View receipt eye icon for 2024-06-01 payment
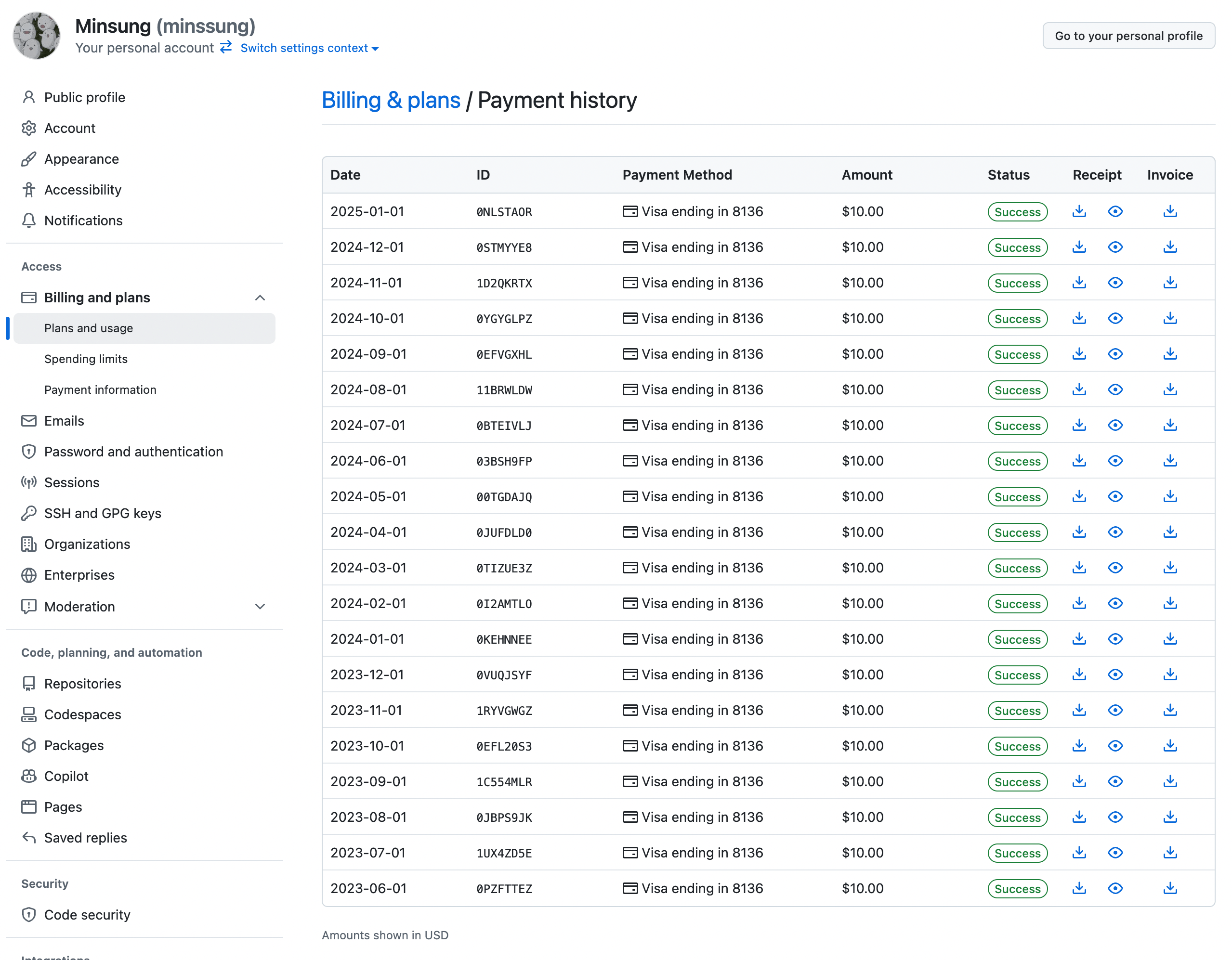This screenshot has height=960, width=1232. (1114, 461)
